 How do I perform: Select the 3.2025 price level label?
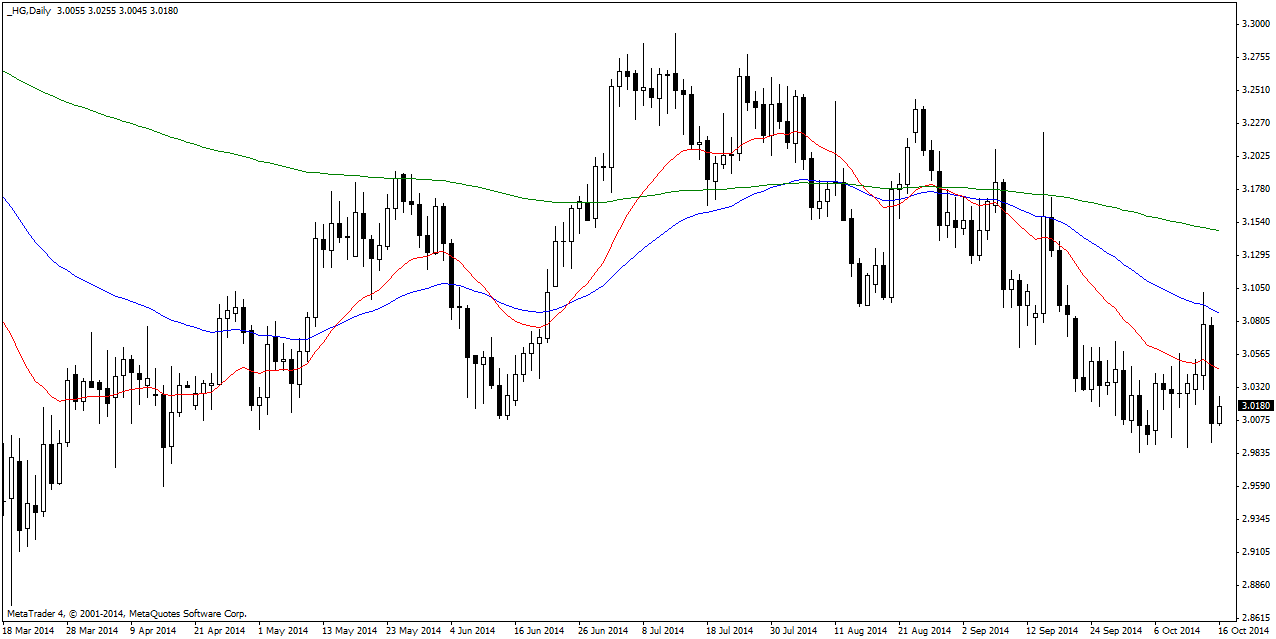1255,156
